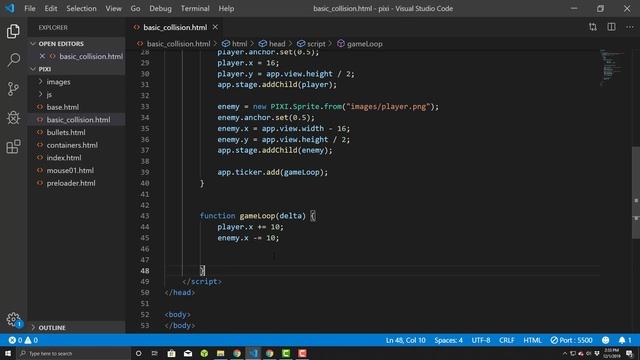Open the Explorer view in activity bar
Image resolution: width=640 pixels, height=360 pixels.
click(x=13, y=31)
